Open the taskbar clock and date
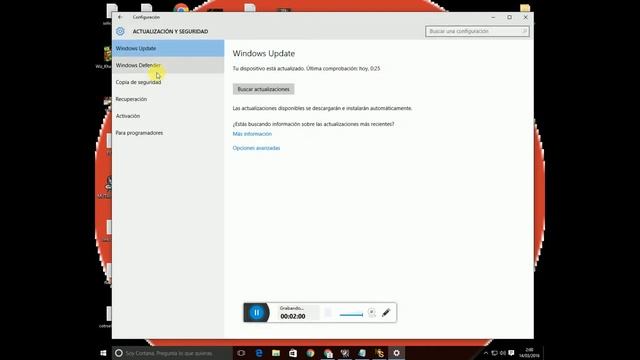This screenshot has height=360, width=640. [x=529, y=353]
